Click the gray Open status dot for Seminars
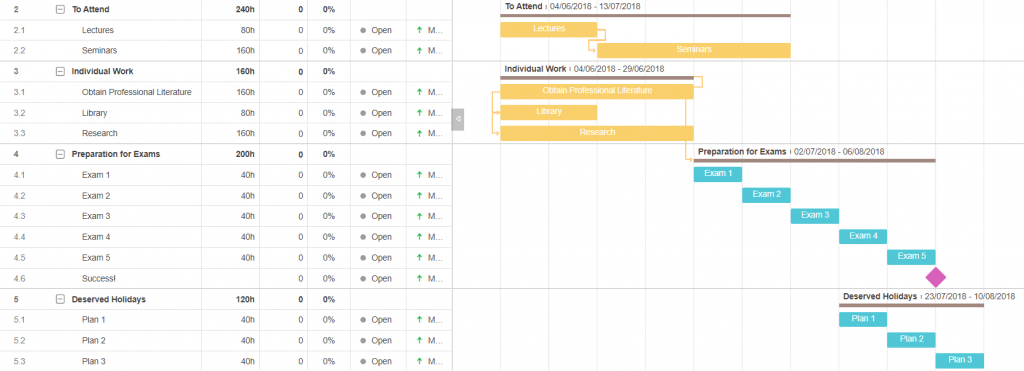 pyautogui.click(x=363, y=50)
